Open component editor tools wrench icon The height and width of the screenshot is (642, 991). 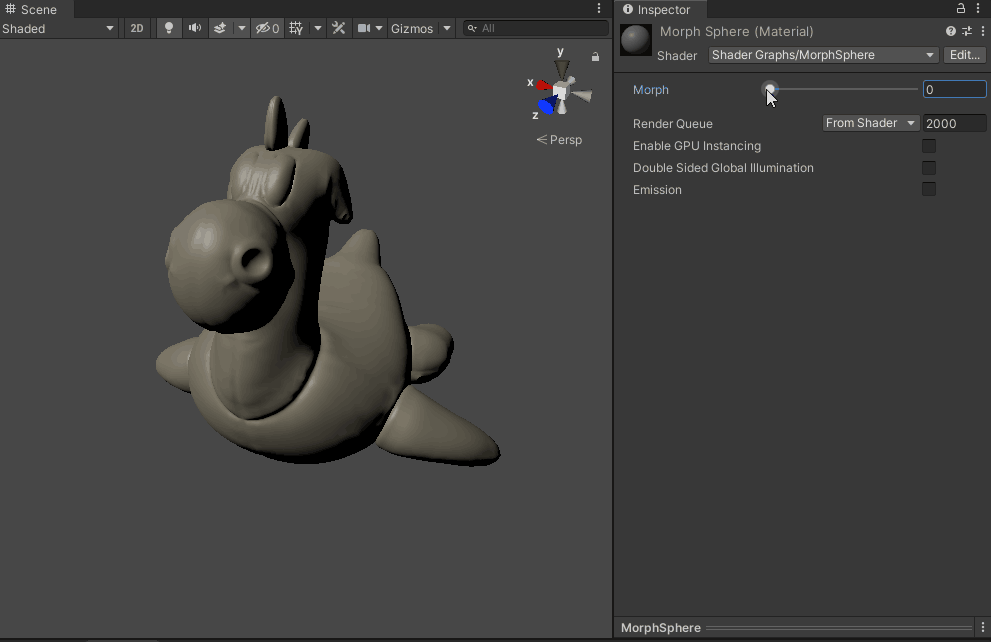coord(339,28)
